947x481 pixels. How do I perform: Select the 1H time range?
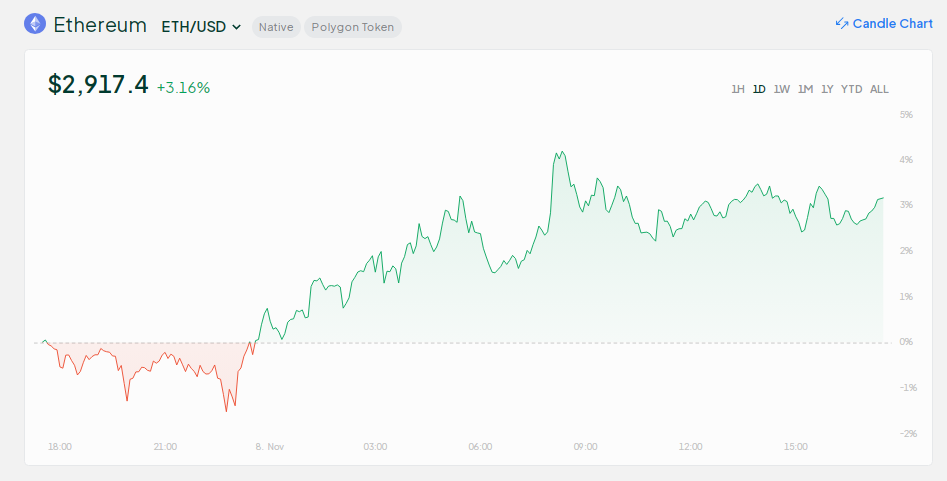click(x=738, y=89)
